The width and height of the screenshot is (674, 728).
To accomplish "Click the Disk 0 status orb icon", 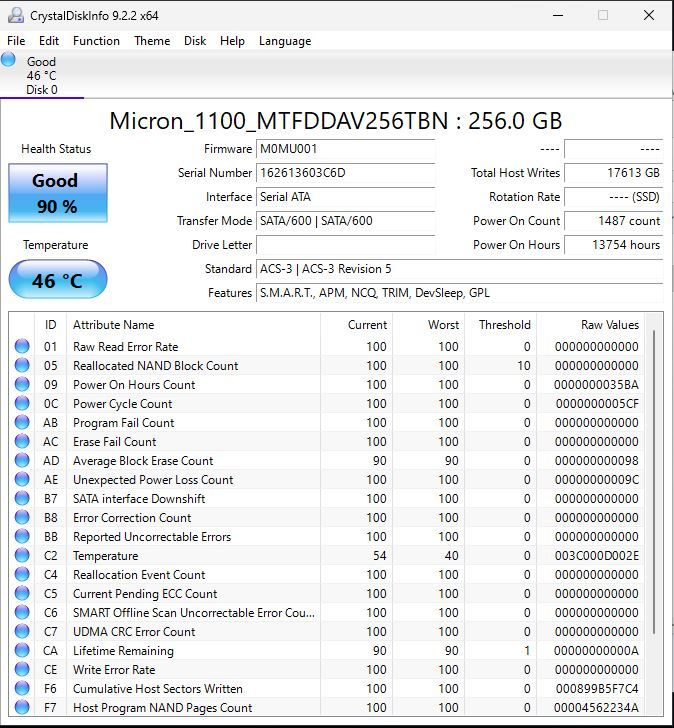I will (x=8, y=59).
